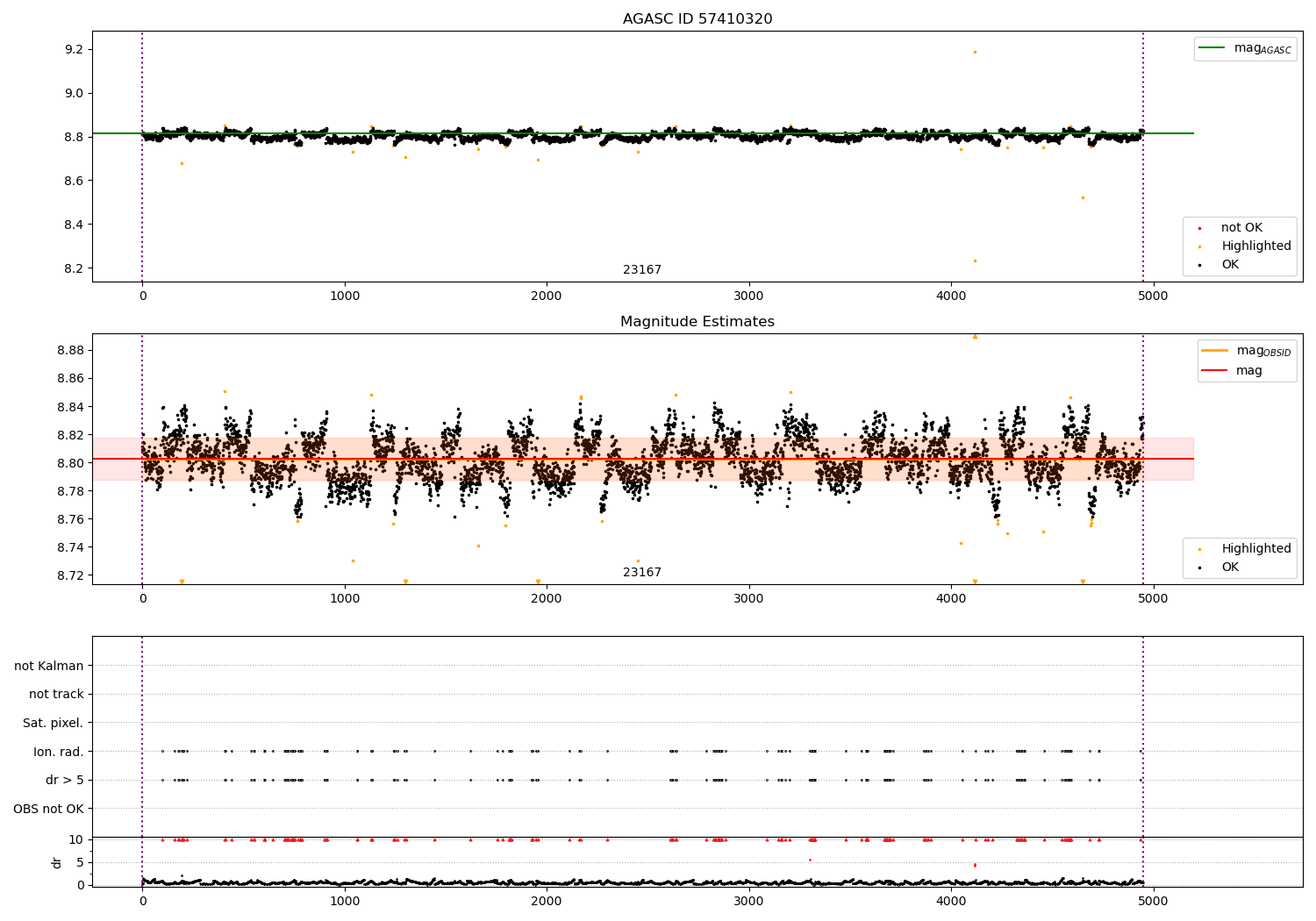Click the "23167" label in Magnitude Estimates plot
Image resolution: width=1316 pixels, height=921 pixels.
tap(642, 573)
